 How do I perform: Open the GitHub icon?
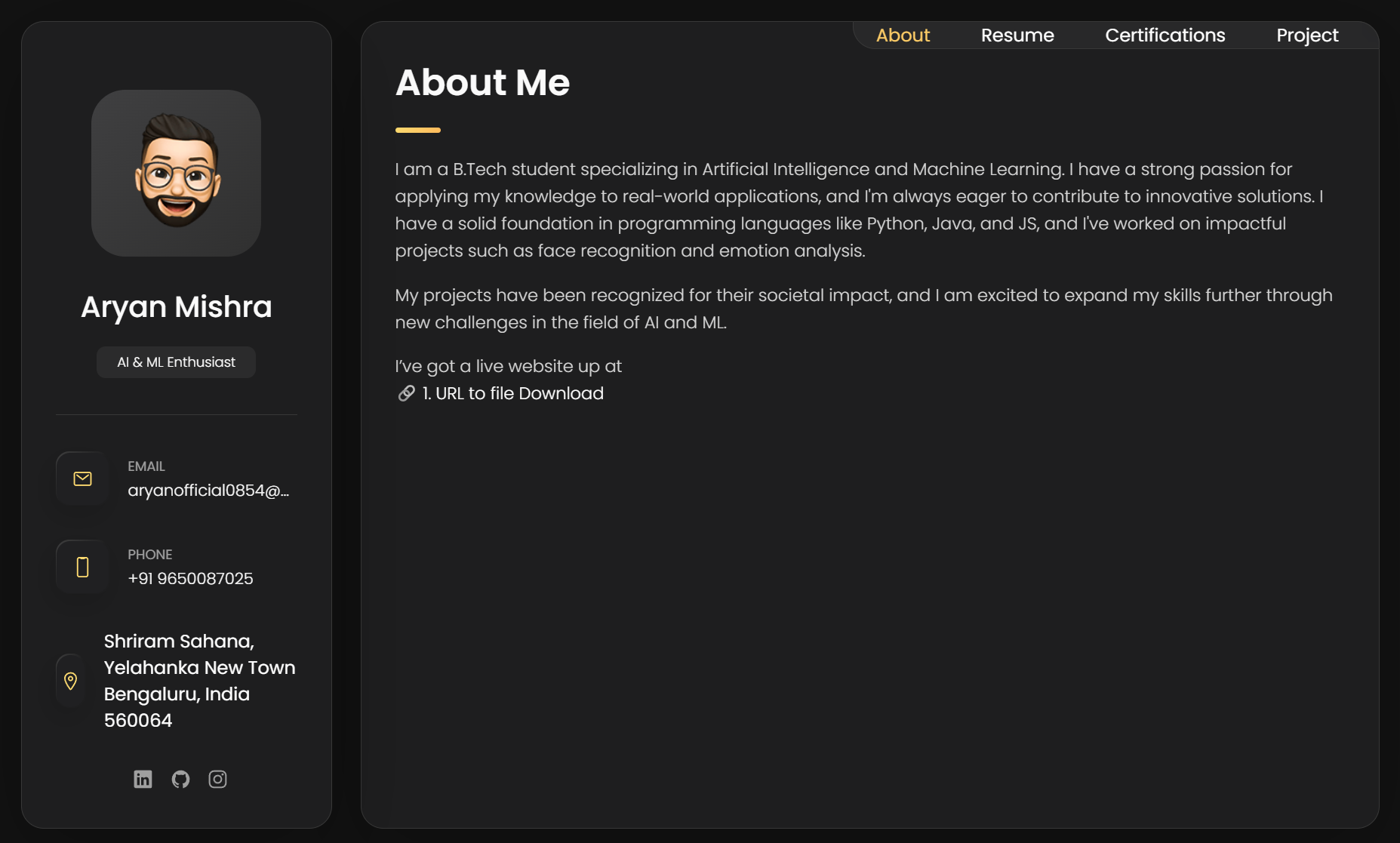click(180, 779)
